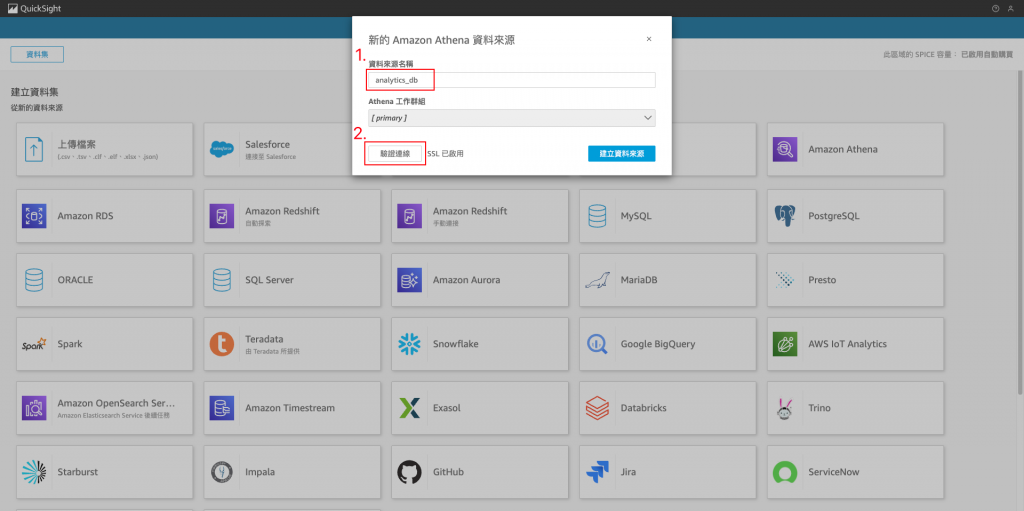Open the user account icon
The image size is (1024, 511).
tap(1011, 8)
